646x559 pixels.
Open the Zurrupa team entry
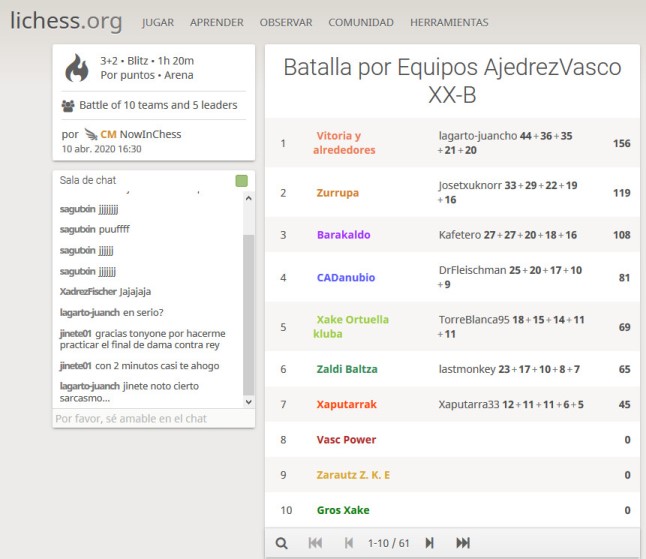point(337,193)
